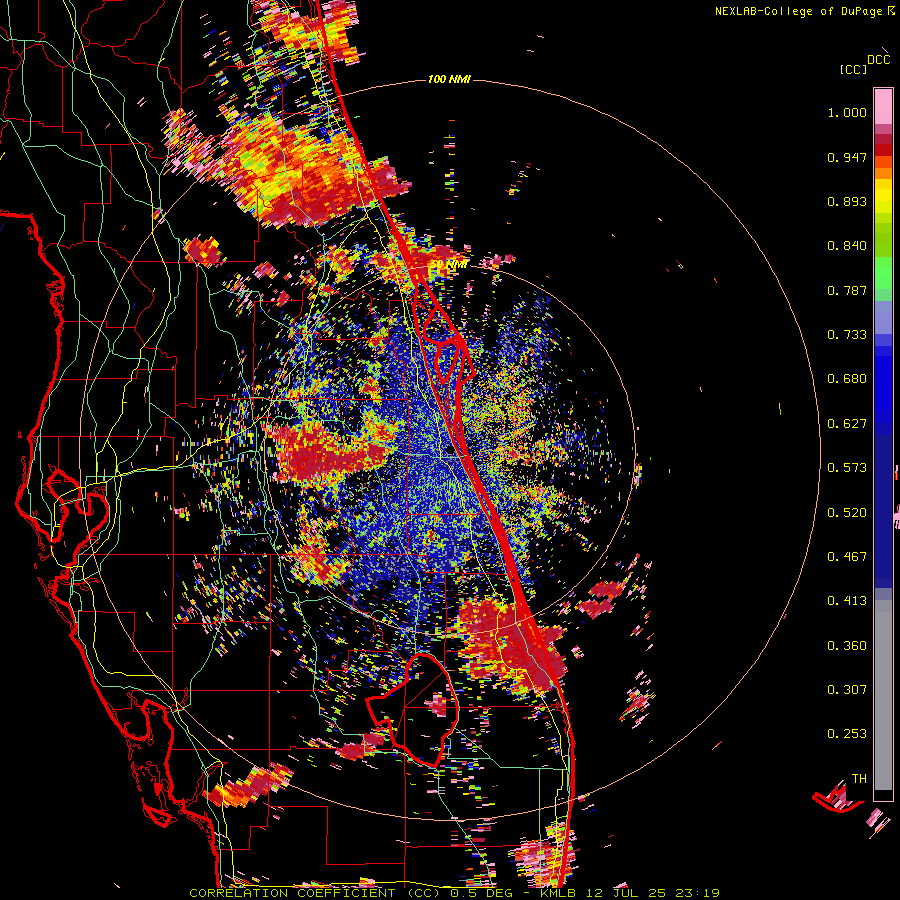Pick the dark red color bar segment
This screenshot has width=900, height=900.
click(x=883, y=150)
